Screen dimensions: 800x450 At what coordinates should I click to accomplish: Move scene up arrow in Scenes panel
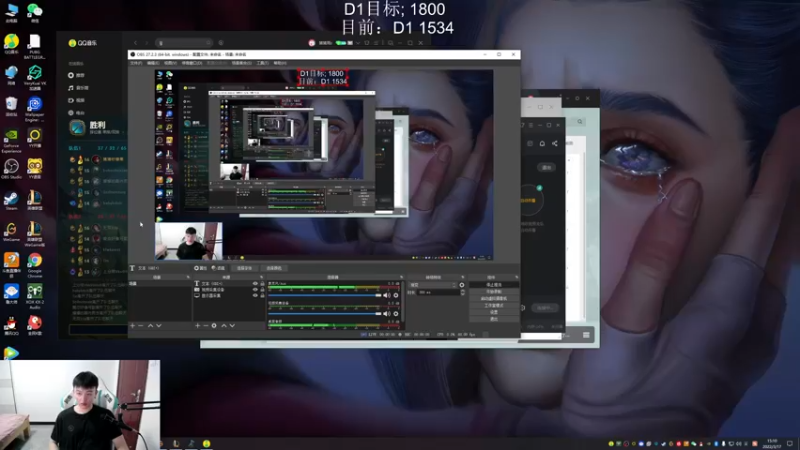coord(150,326)
